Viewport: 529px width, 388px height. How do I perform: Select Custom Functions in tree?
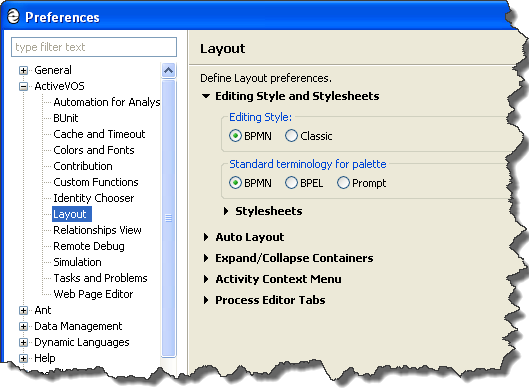pyautogui.click(x=96, y=182)
